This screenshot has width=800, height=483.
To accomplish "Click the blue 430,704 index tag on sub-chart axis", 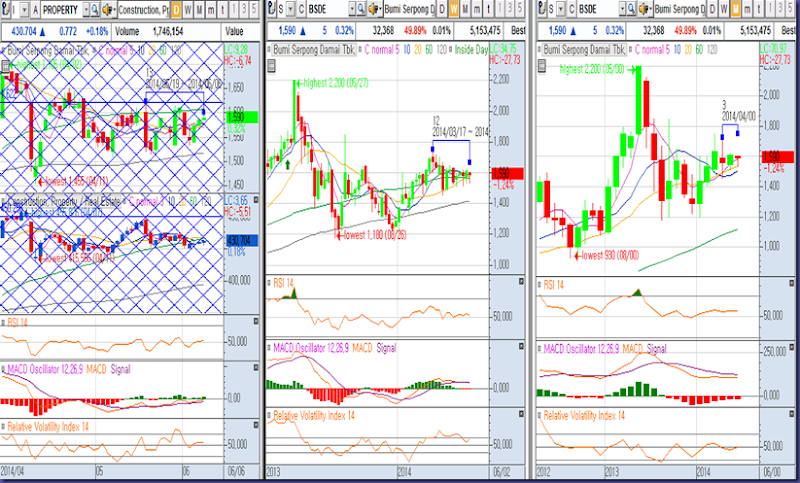I will click(241, 240).
